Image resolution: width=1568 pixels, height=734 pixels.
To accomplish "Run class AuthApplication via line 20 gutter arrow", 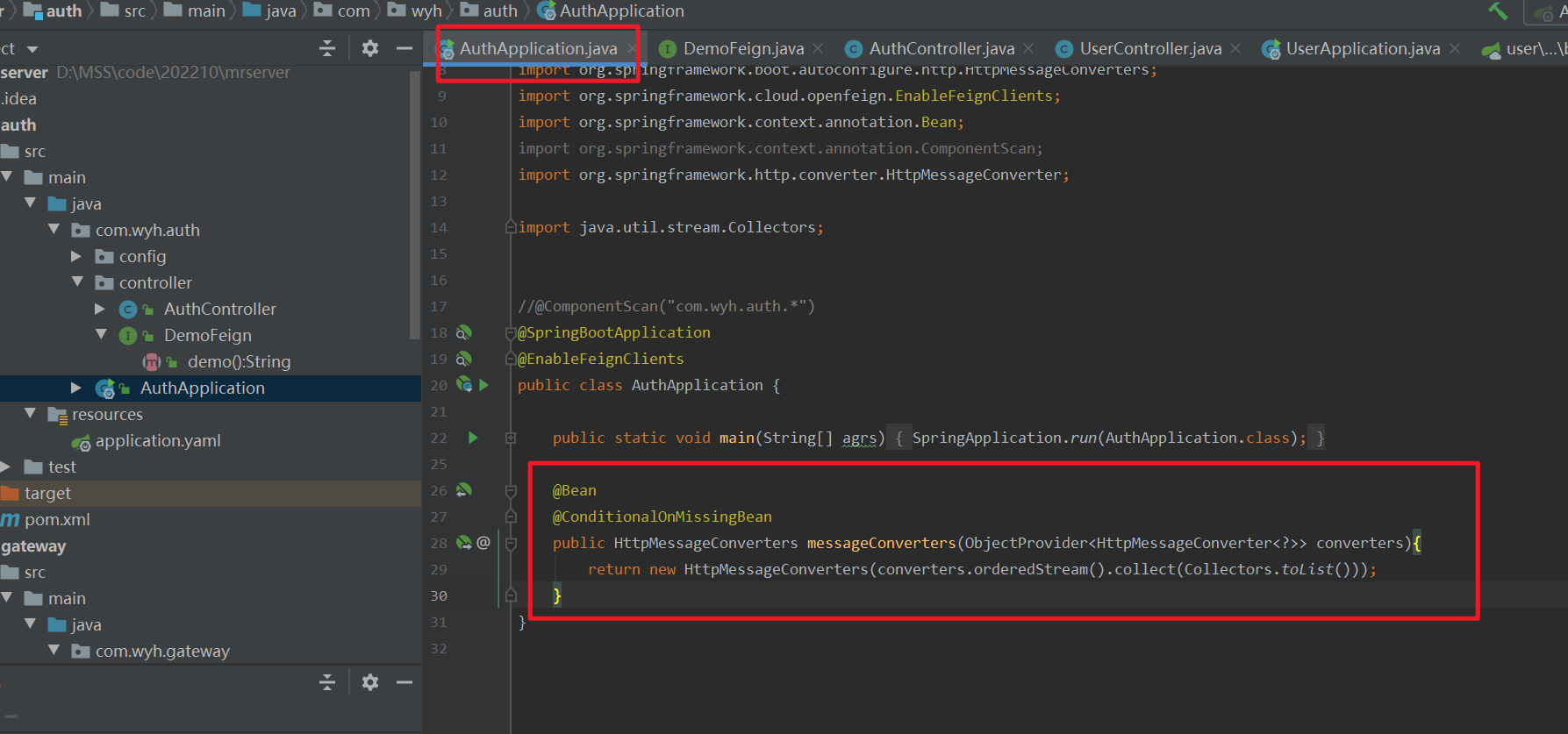I will [483, 385].
